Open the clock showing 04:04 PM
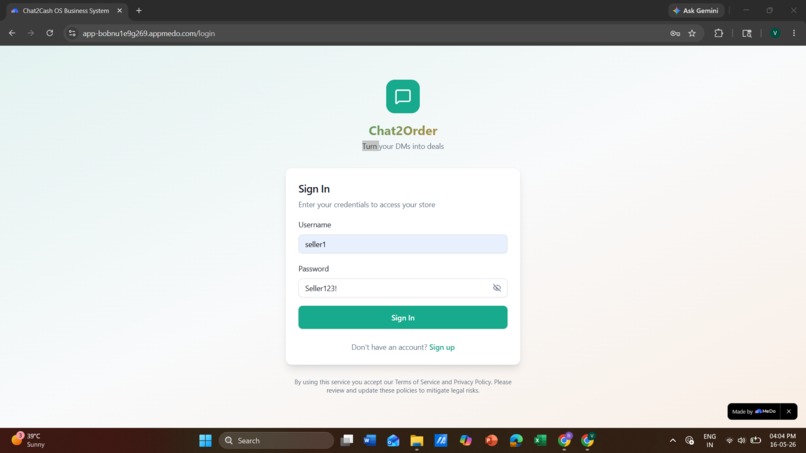This screenshot has height=453, width=806. 782,441
